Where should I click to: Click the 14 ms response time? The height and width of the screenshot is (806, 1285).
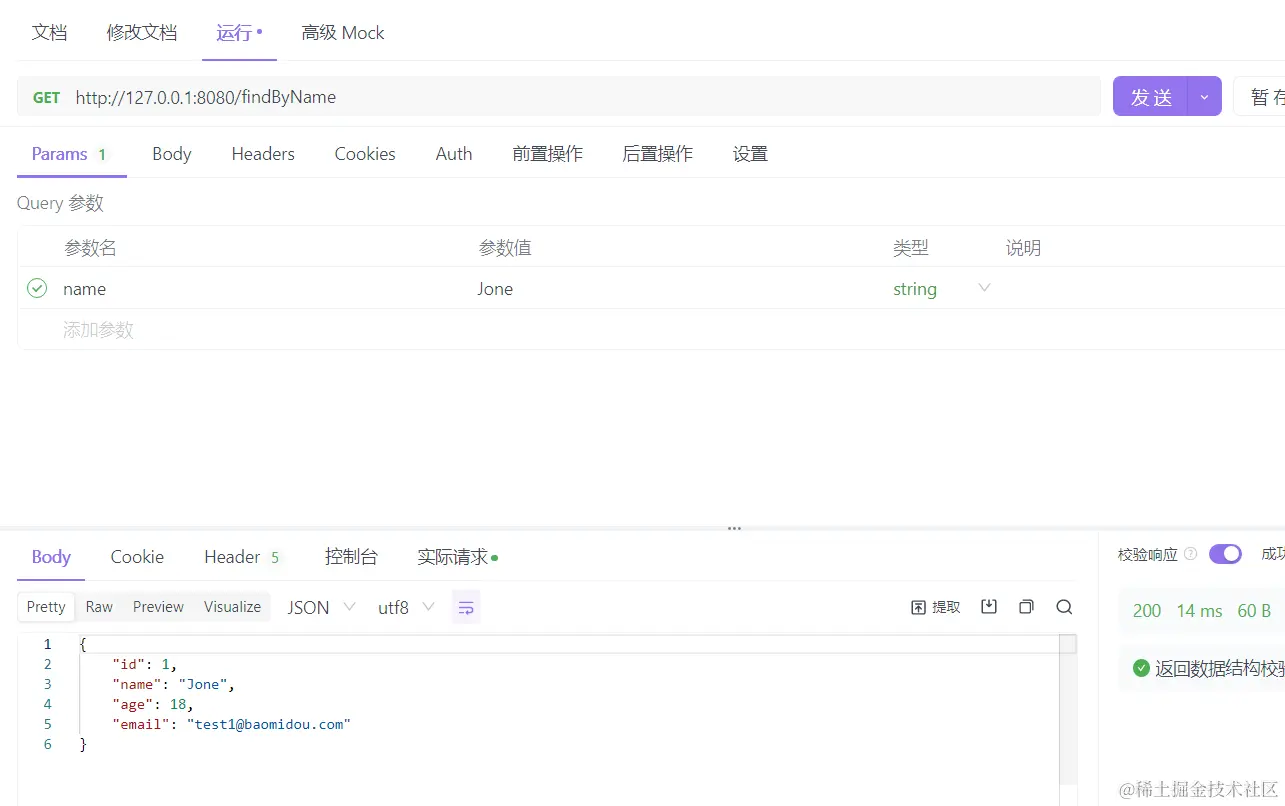click(x=1199, y=611)
